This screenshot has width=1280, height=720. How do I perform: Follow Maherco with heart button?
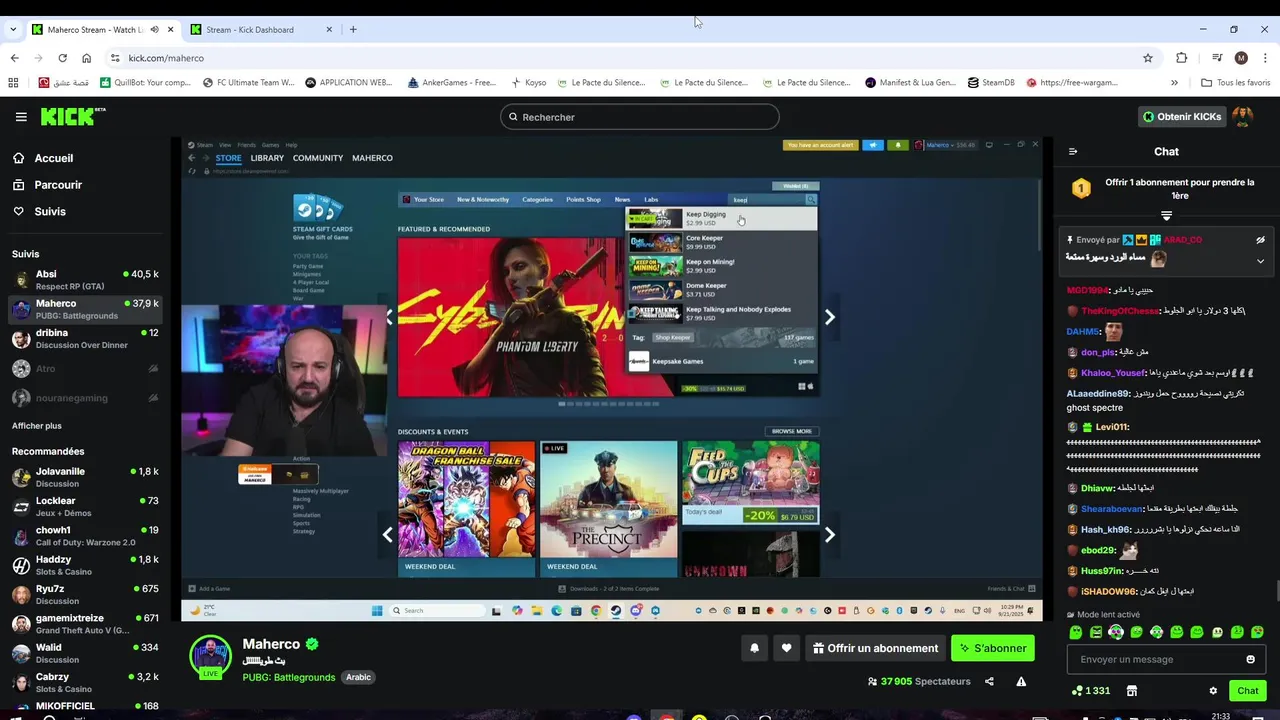pyautogui.click(x=786, y=648)
